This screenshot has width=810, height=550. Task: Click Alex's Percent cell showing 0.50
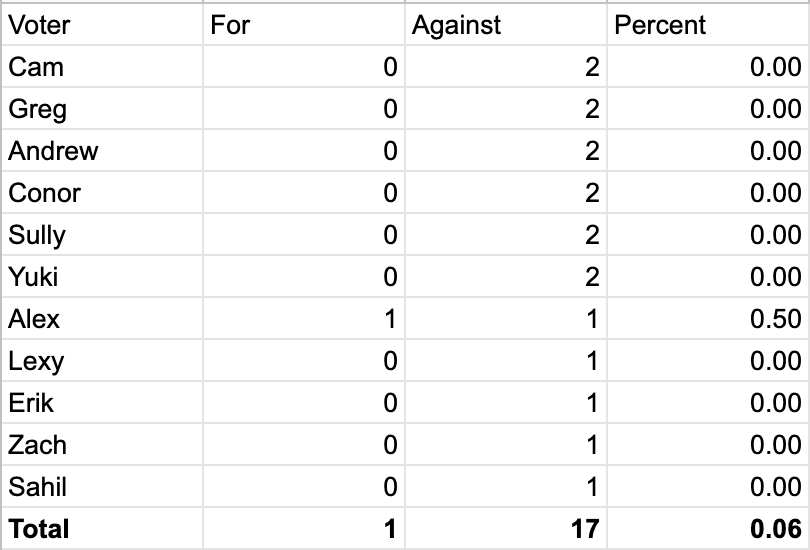tap(707, 319)
